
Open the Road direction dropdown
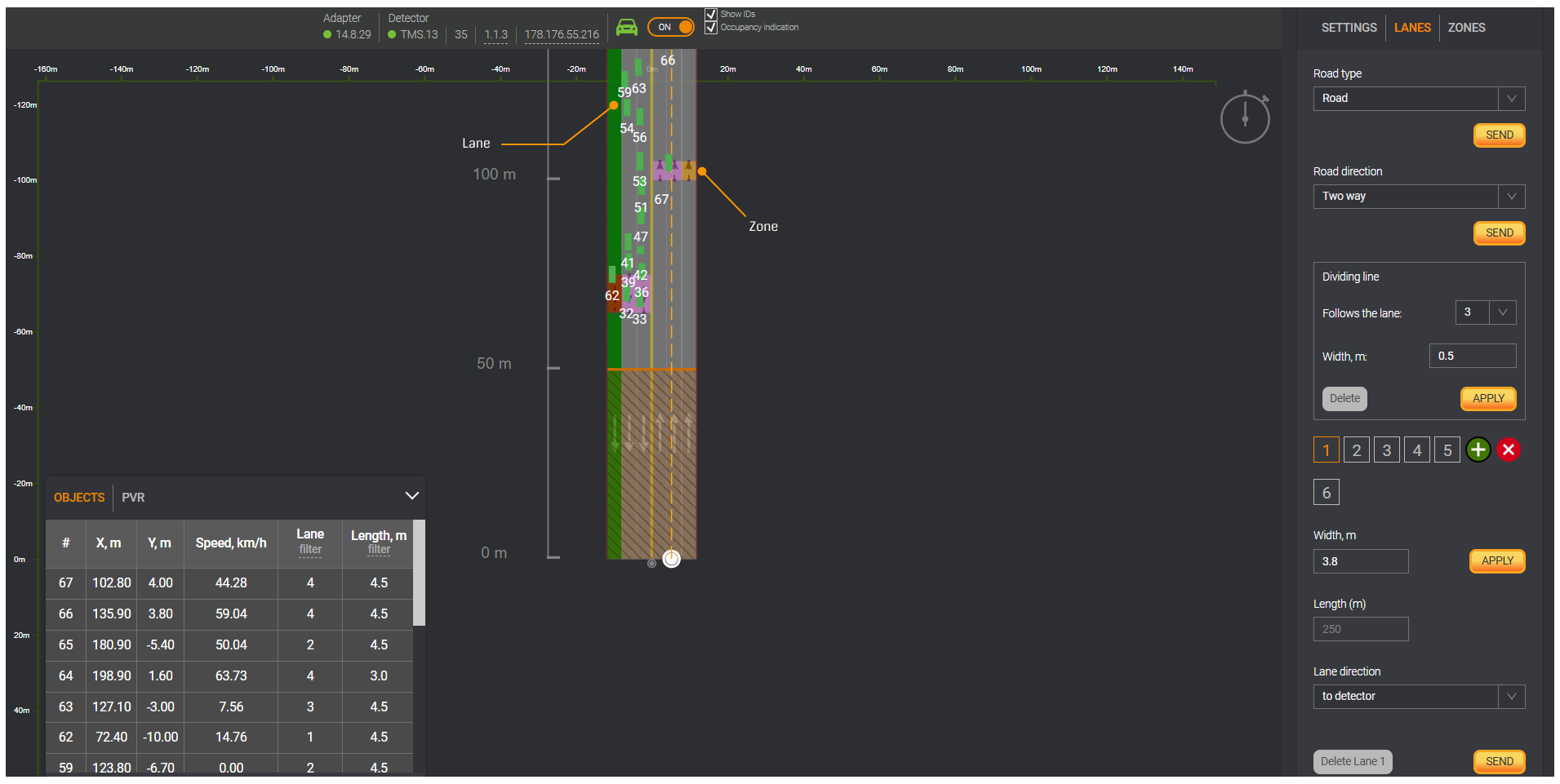[x=1419, y=197]
